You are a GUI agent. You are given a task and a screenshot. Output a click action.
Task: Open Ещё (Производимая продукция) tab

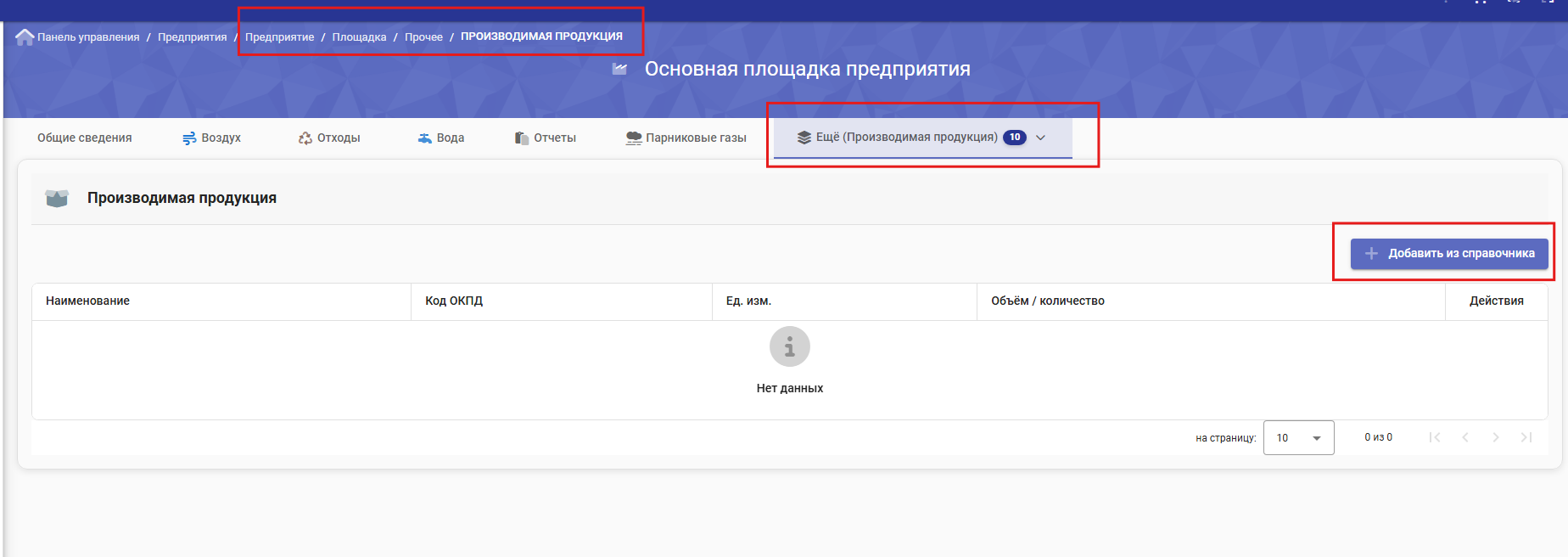922,138
